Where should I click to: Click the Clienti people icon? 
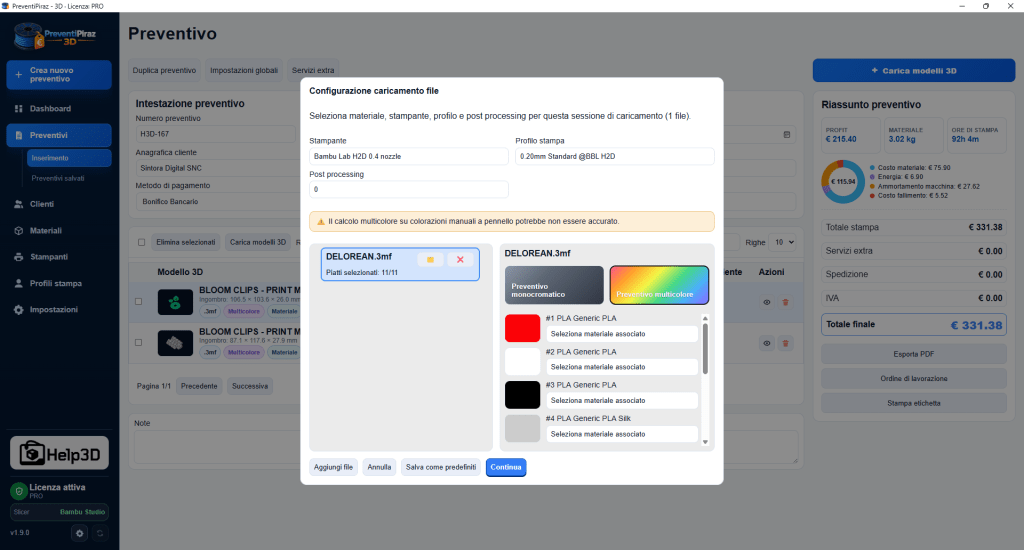(x=18, y=204)
